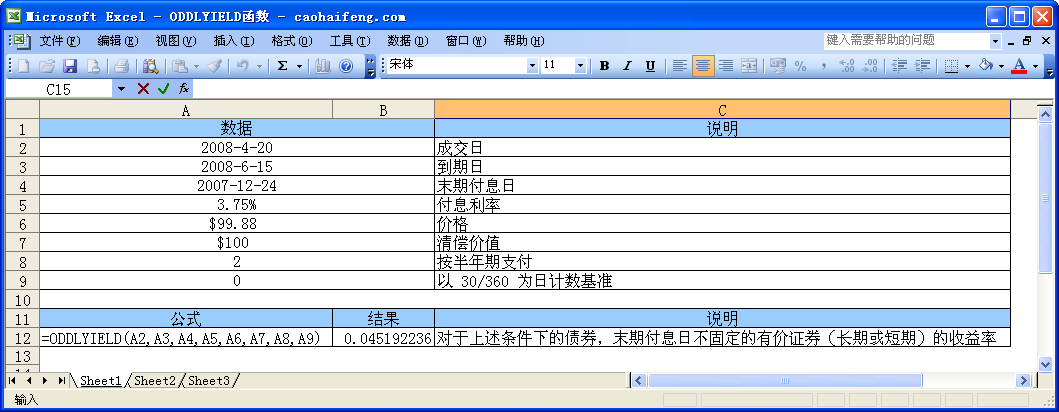The image size is (1059, 412).
Task: Decrease decimal places
Action: (x=870, y=66)
